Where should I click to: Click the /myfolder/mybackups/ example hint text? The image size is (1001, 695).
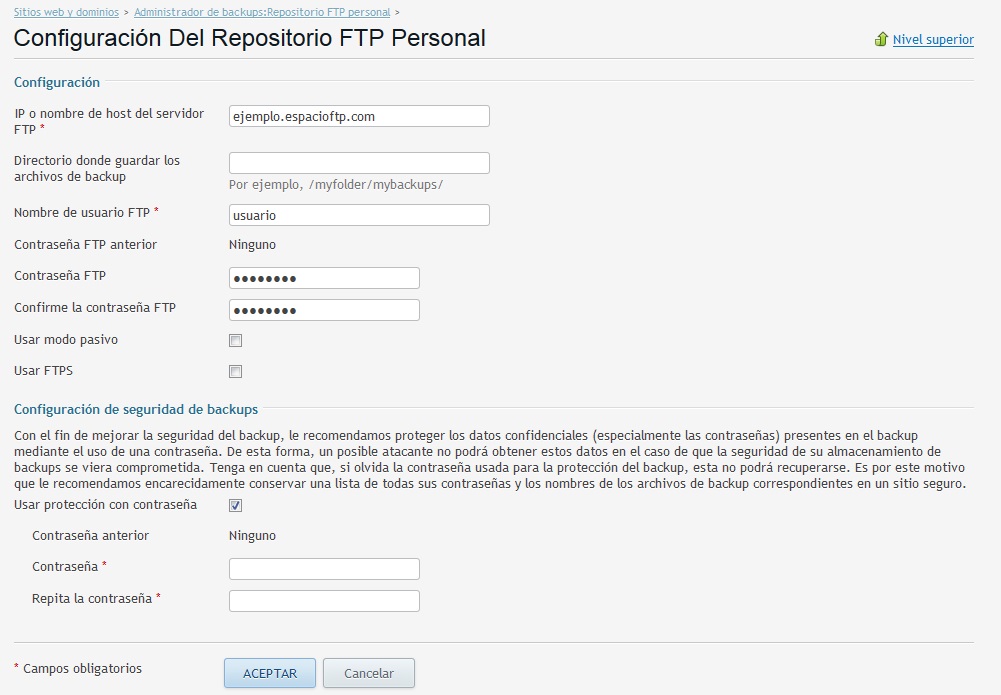pyautogui.click(x=336, y=185)
